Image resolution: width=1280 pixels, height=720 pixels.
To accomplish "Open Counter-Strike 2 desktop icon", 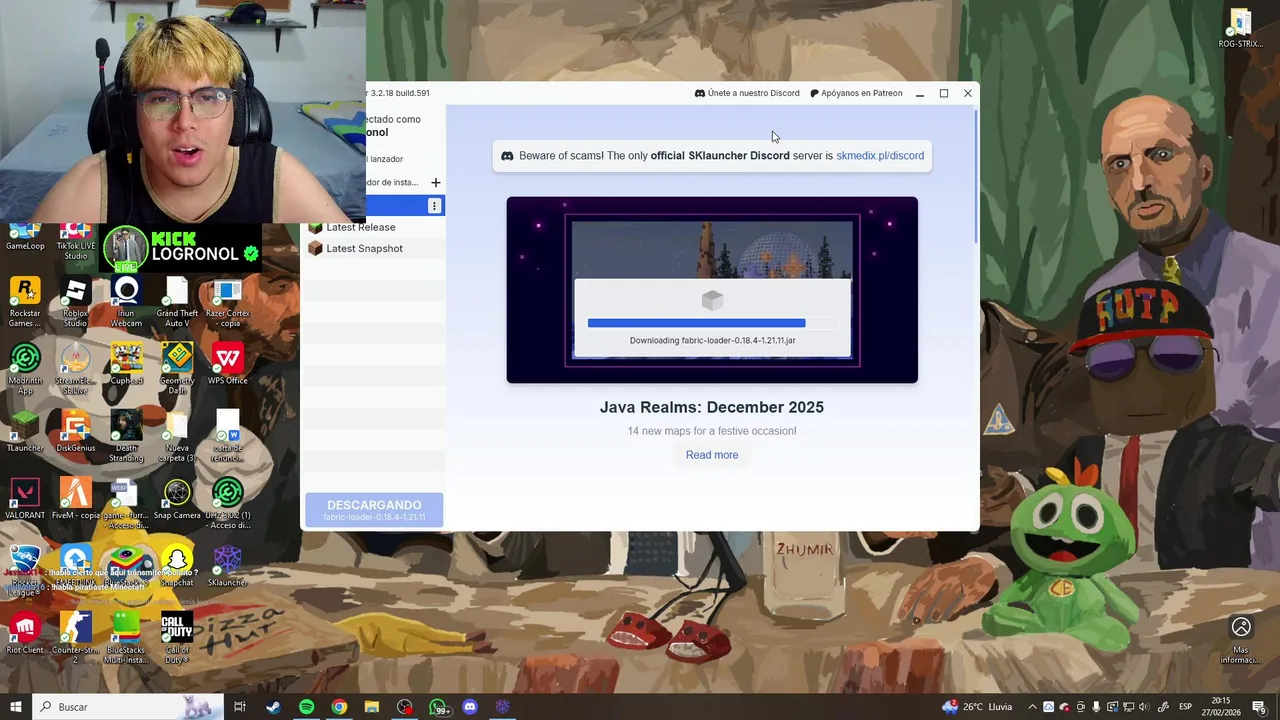I will pos(76,637).
